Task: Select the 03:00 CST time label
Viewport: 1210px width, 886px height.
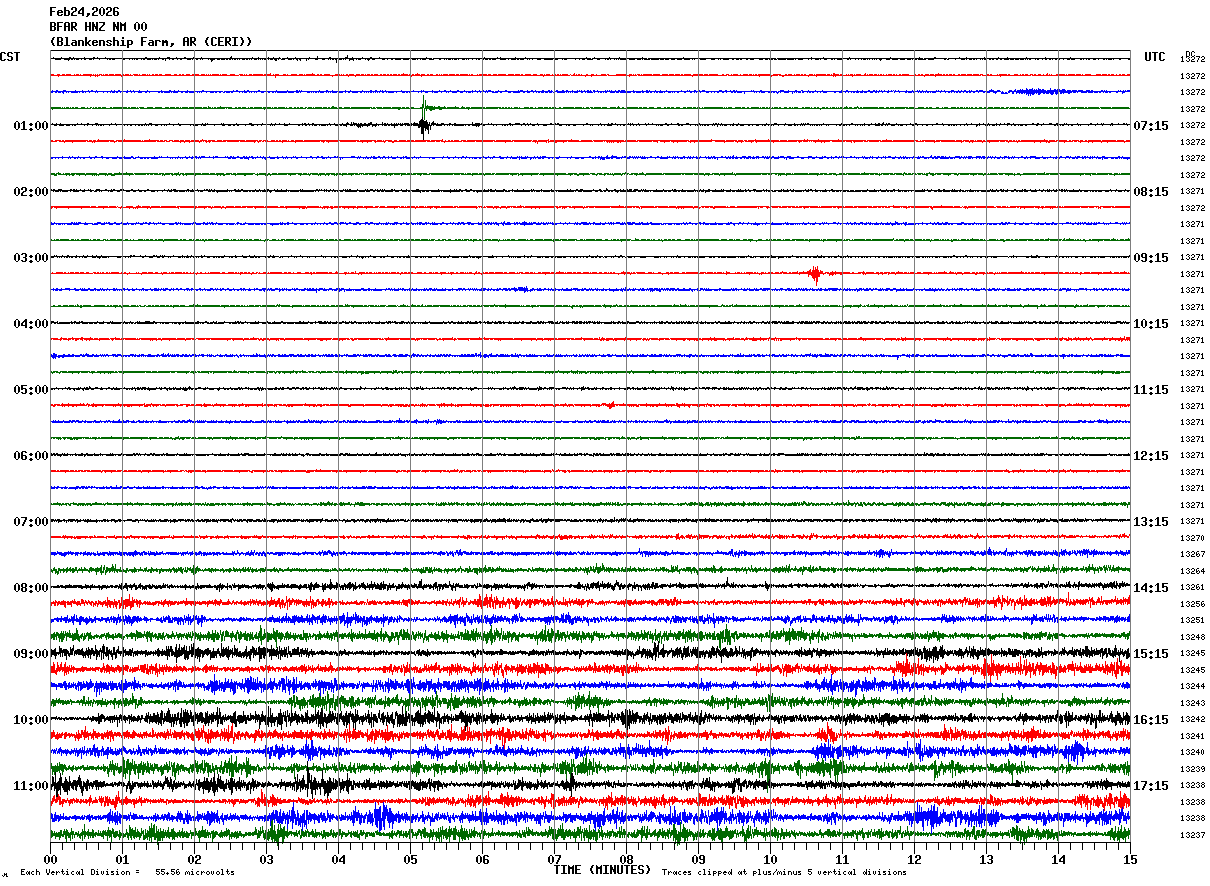Action: (31, 258)
